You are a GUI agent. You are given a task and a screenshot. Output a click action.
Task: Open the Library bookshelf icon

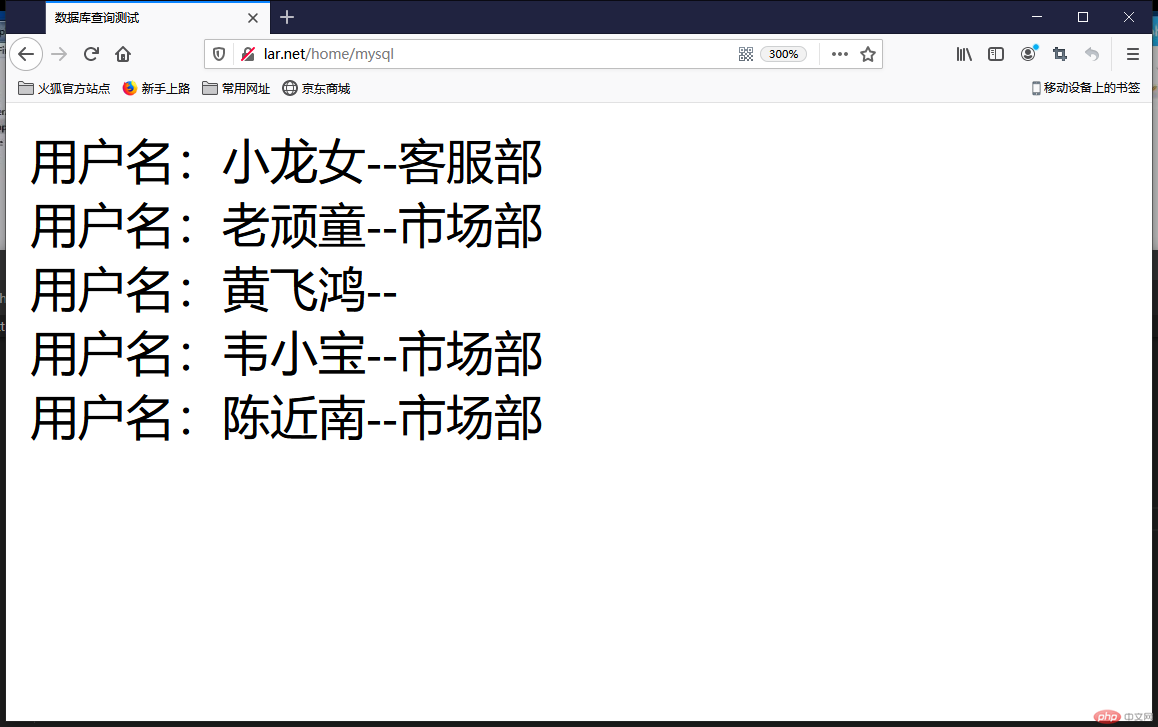(964, 54)
